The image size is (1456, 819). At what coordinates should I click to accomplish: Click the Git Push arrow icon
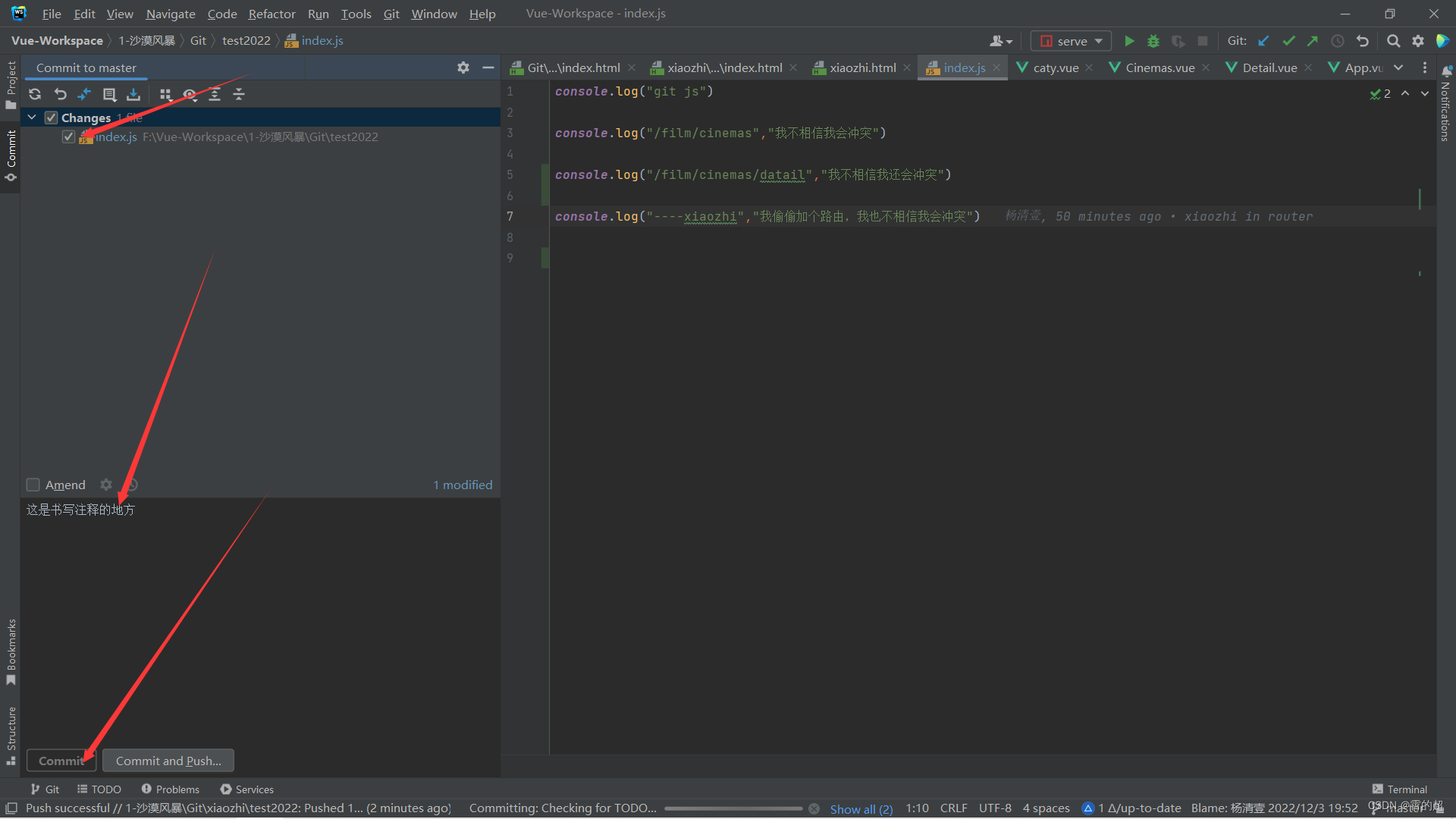tap(1313, 41)
